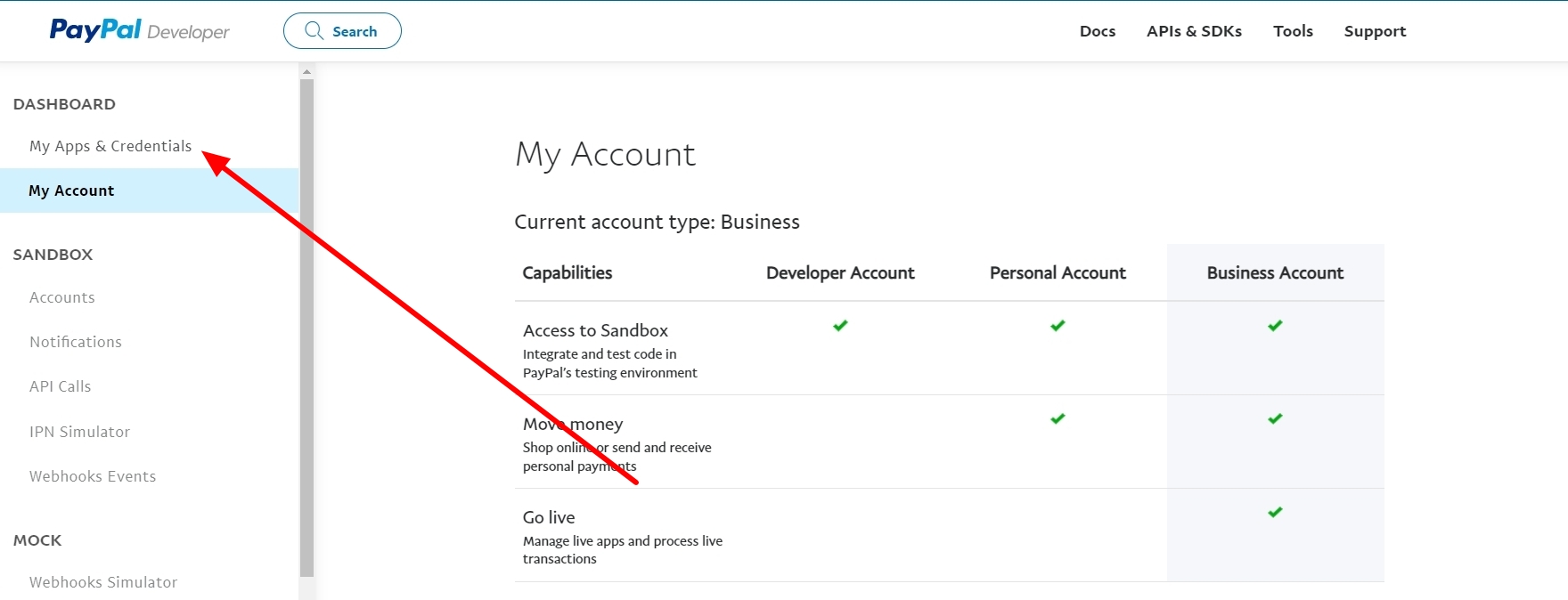This screenshot has width=1568, height=600.
Task: Click the sidebar scrollbar up arrow
Action: pos(307,71)
